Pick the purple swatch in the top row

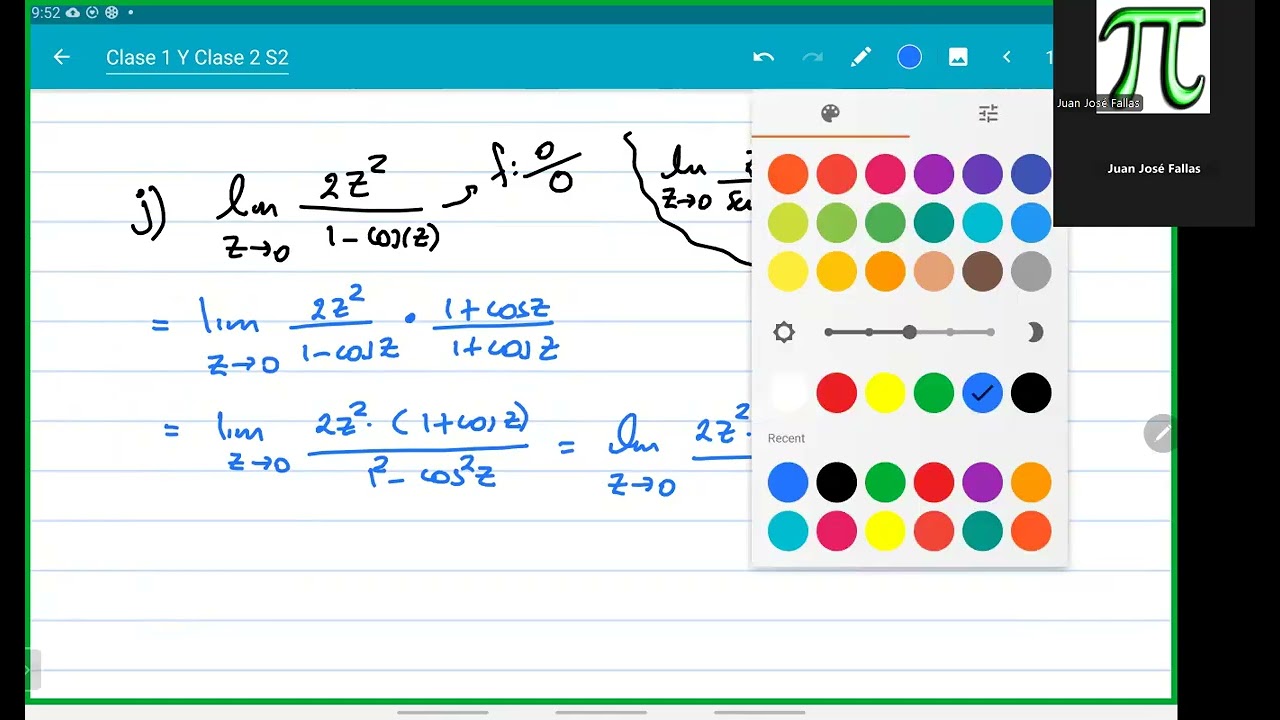tap(934, 174)
